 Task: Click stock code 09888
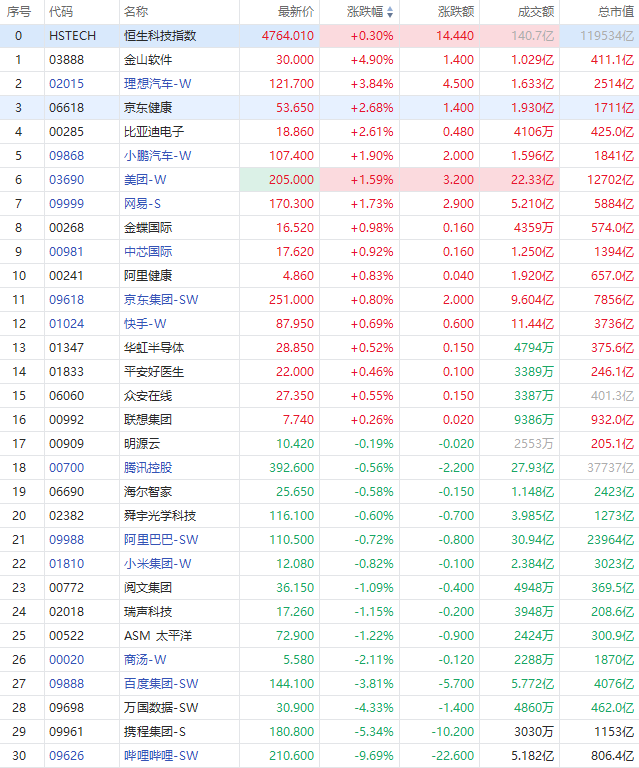67,684
